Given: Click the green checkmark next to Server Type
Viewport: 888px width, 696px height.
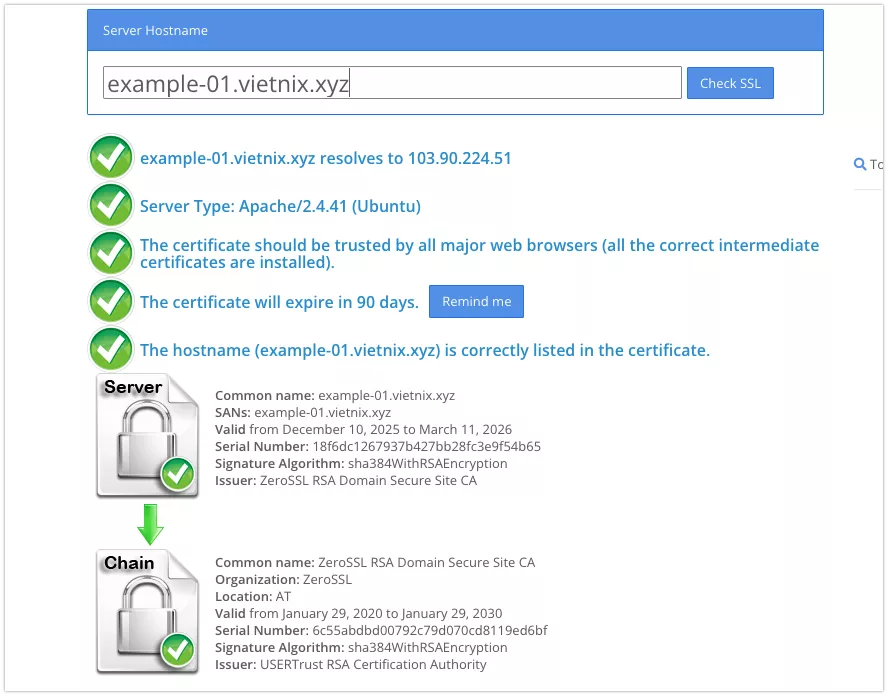Looking at the screenshot, I should coord(111,206).
